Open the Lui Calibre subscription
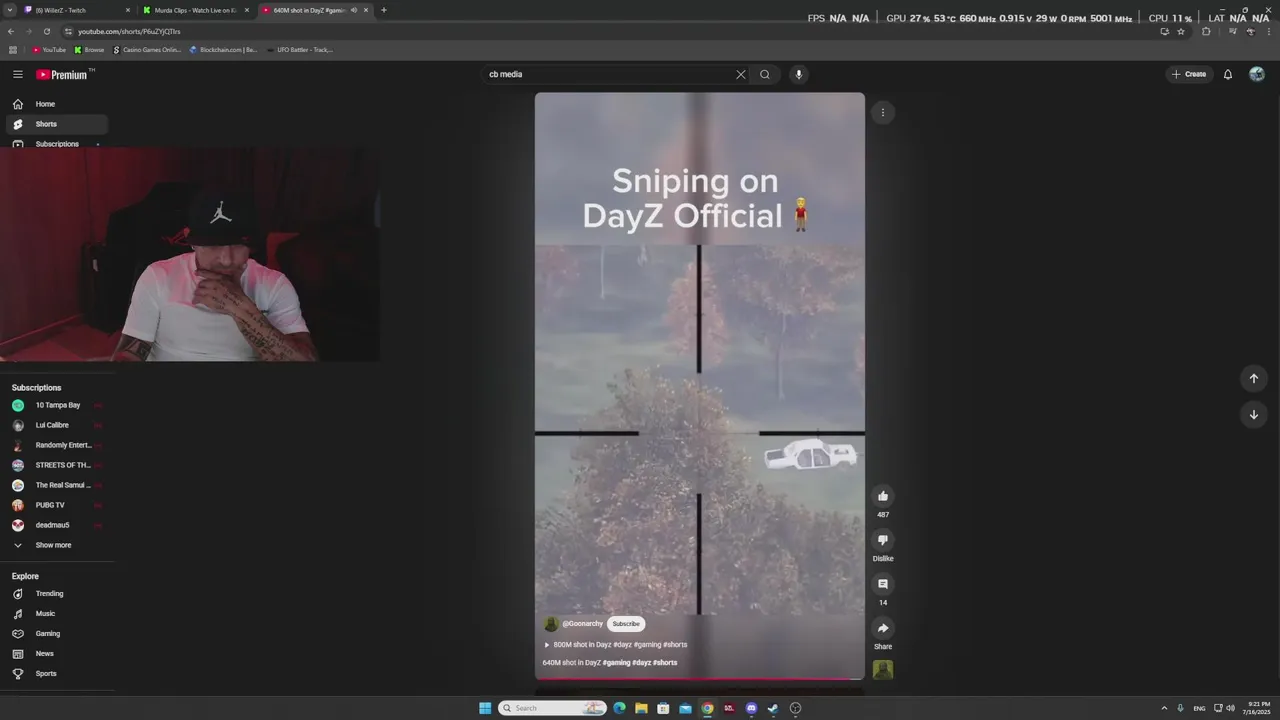The height and width of the screenshot is (720, 1280). tap(57, 425)
